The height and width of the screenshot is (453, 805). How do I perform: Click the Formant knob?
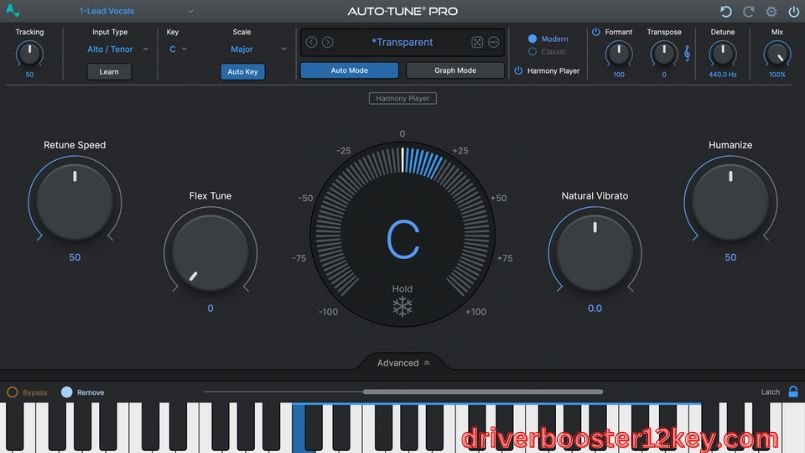tap(619, 54)
